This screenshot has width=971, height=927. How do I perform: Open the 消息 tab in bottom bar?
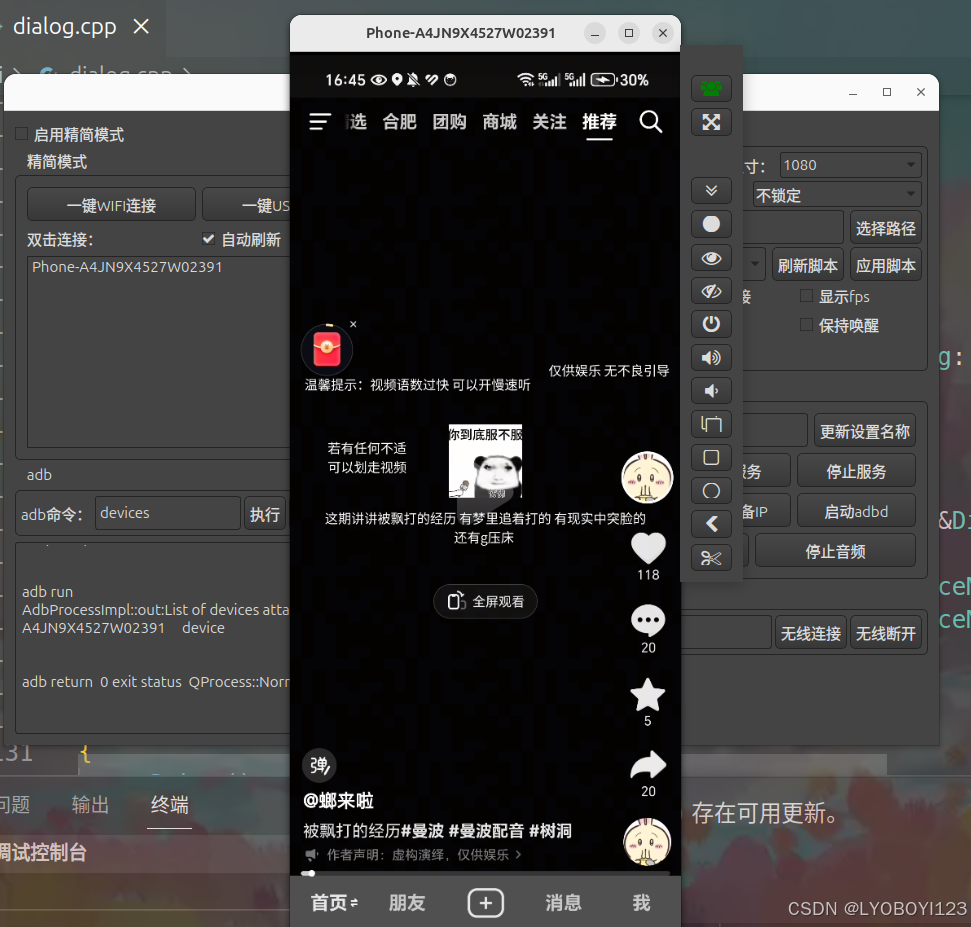[564, 903]
